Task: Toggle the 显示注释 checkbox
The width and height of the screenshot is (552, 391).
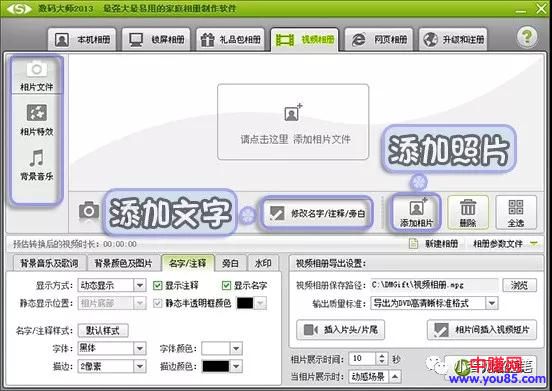Action: coord(157,285)
